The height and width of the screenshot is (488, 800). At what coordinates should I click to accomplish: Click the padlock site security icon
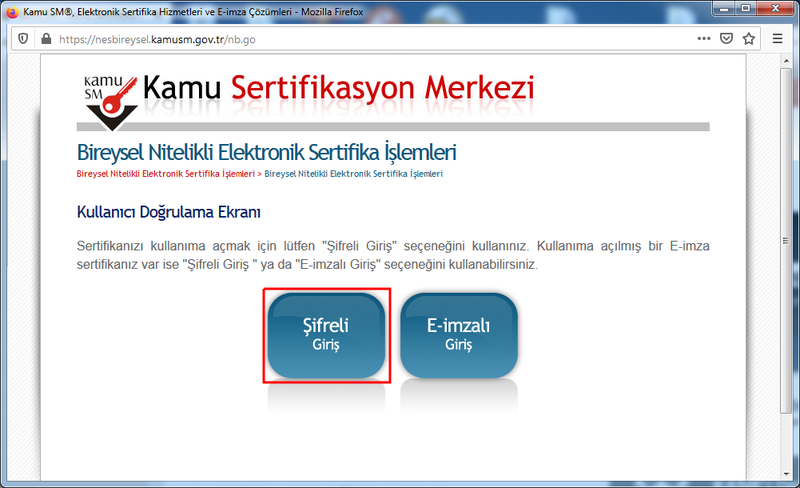point(44,39)
